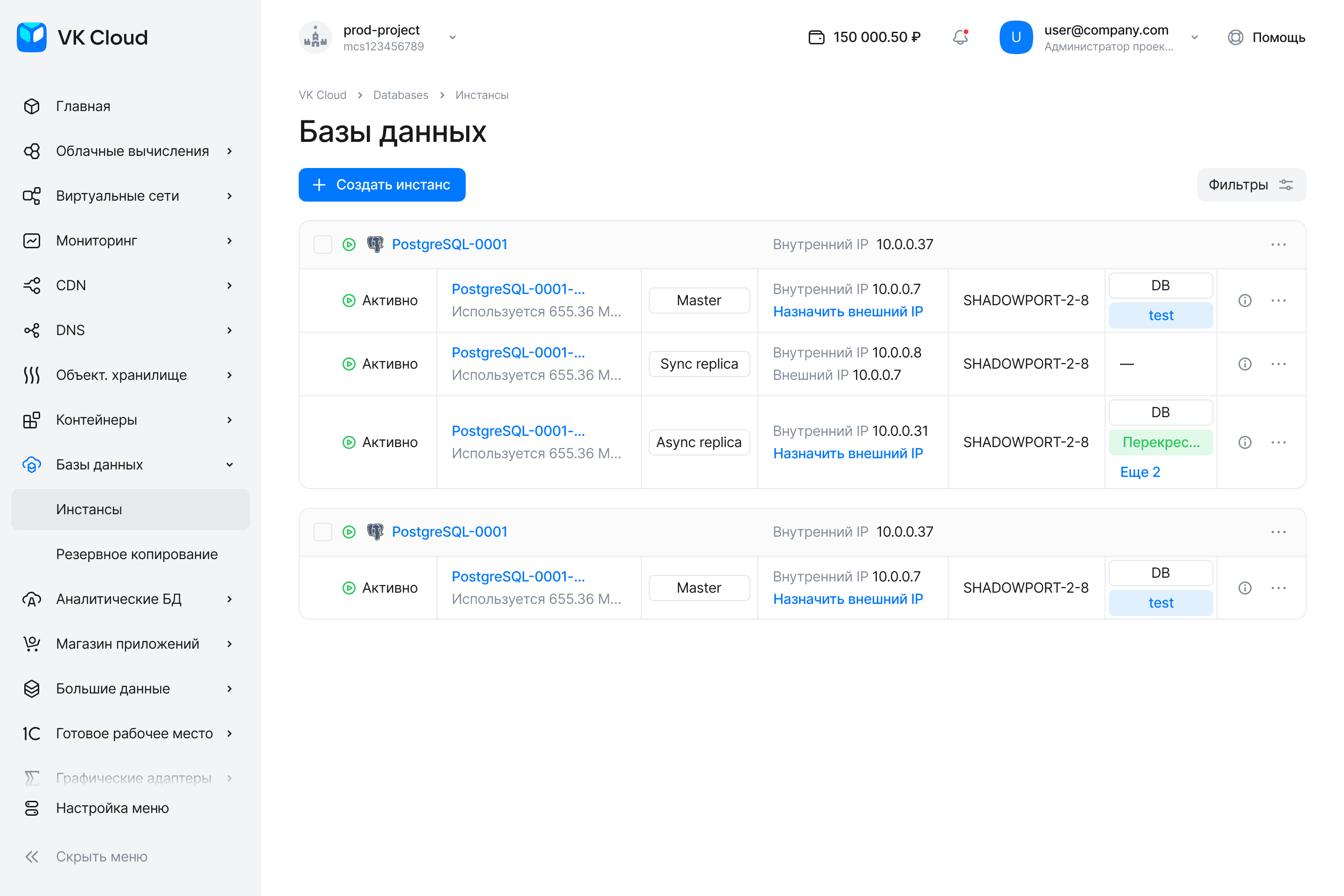Click the DNS sidebar icon
The width and height of the screenshot is (1344, 896).
(32, 330)
